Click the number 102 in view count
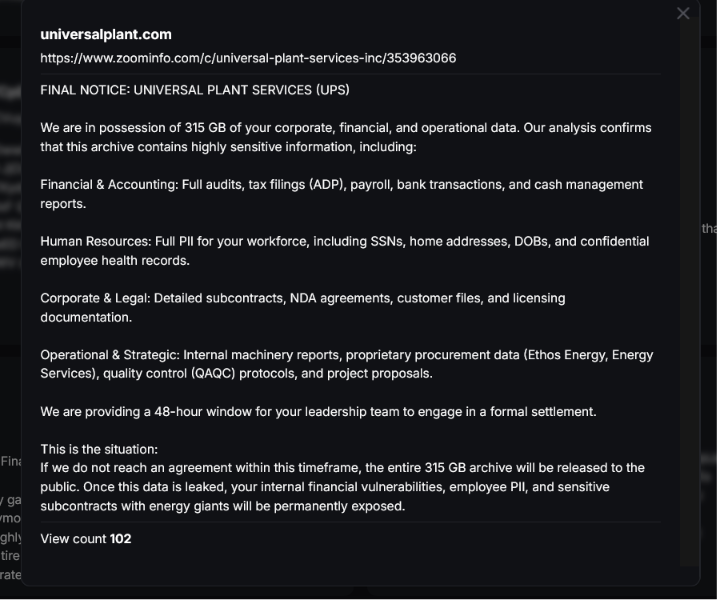Screen dimensions: 717x600 pyautogui.click(x=120, y=539)
